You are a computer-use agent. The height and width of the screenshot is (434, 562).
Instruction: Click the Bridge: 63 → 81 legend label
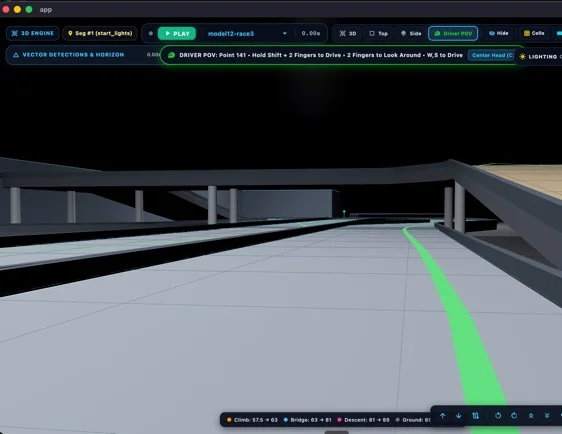[x=311, y=420]
